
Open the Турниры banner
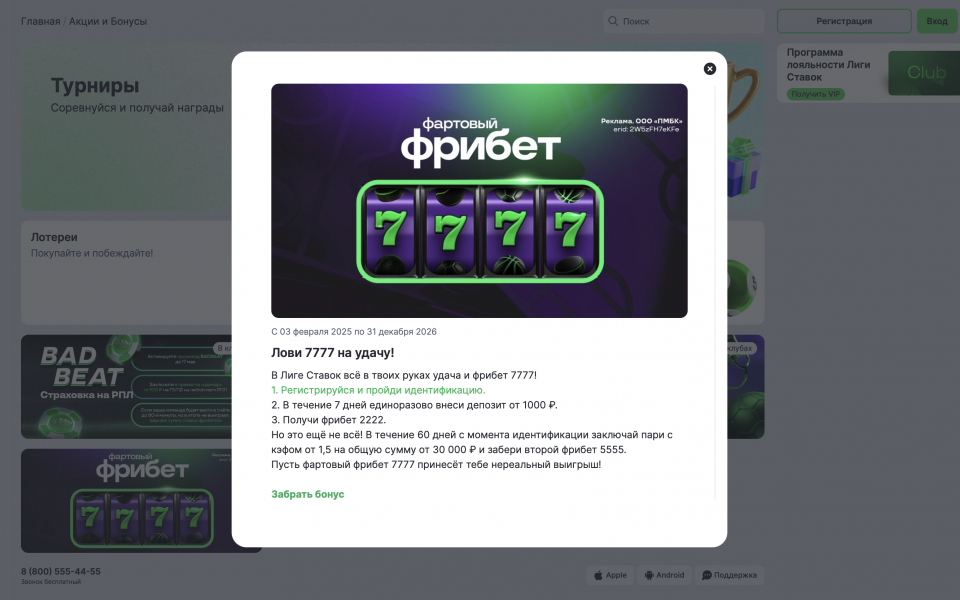126,127
